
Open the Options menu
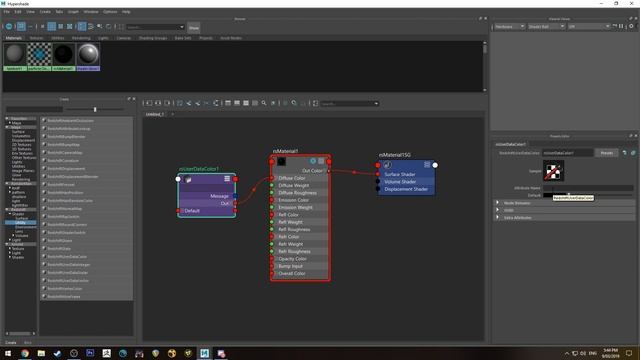[110, 12]
